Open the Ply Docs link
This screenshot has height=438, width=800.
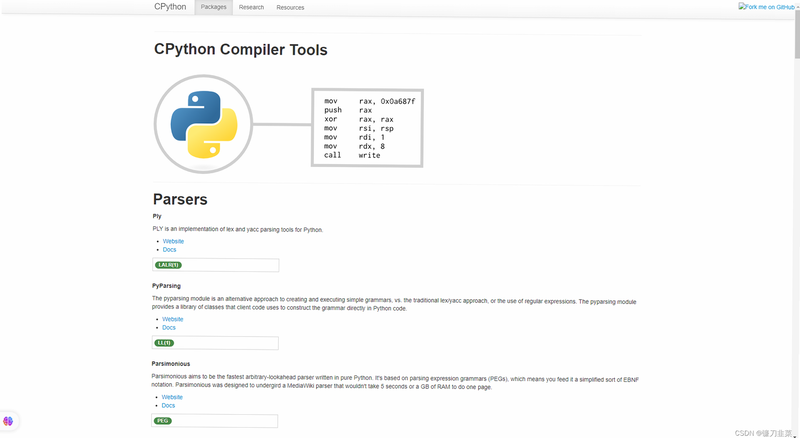(x=169, y=250)
